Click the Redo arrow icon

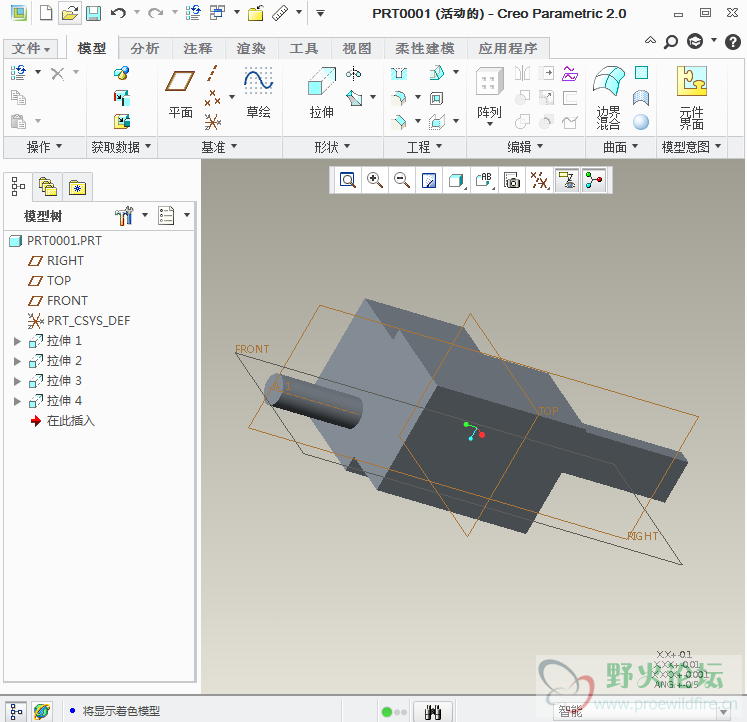[x=155, y=13]
